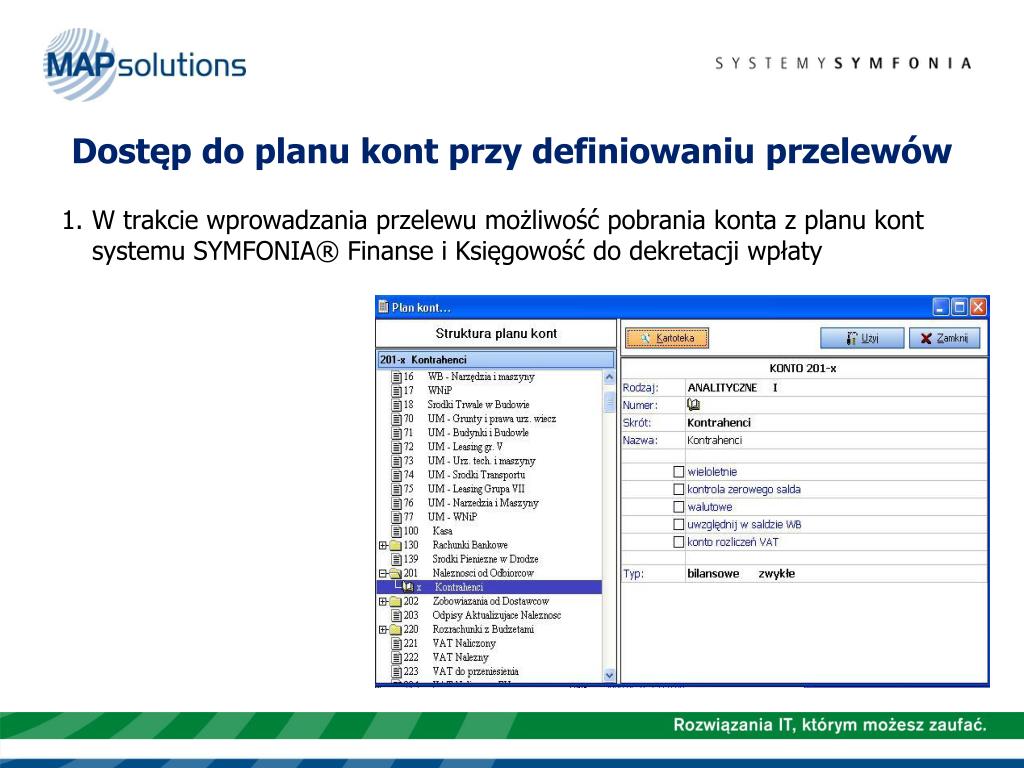This screenshot has height=768, width=1024.
Task: Enable uwzględnij w saldzie WB
Action: 679,524
